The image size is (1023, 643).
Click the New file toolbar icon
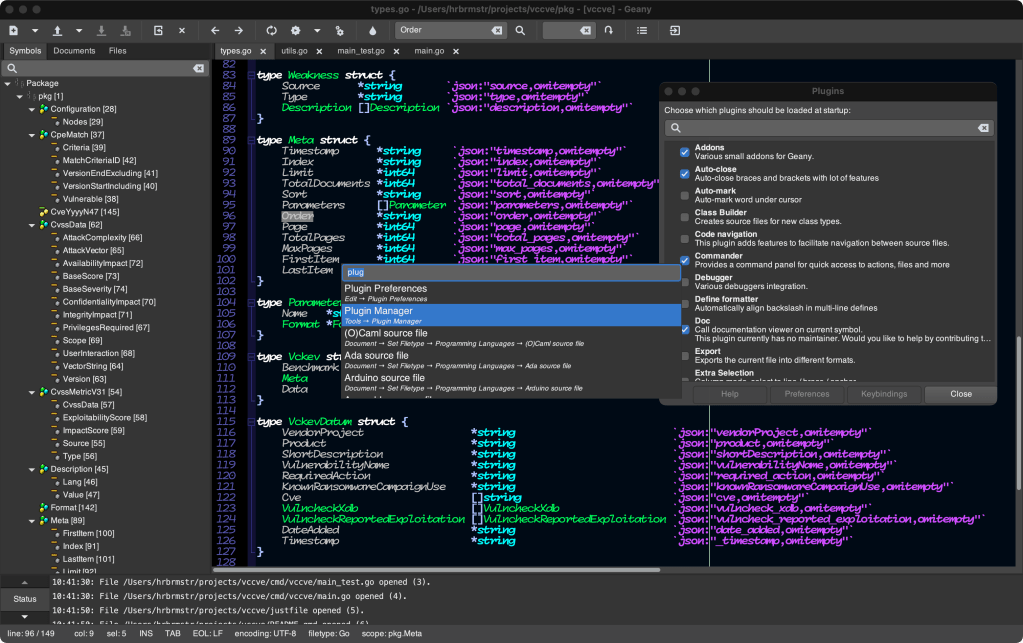13,31
